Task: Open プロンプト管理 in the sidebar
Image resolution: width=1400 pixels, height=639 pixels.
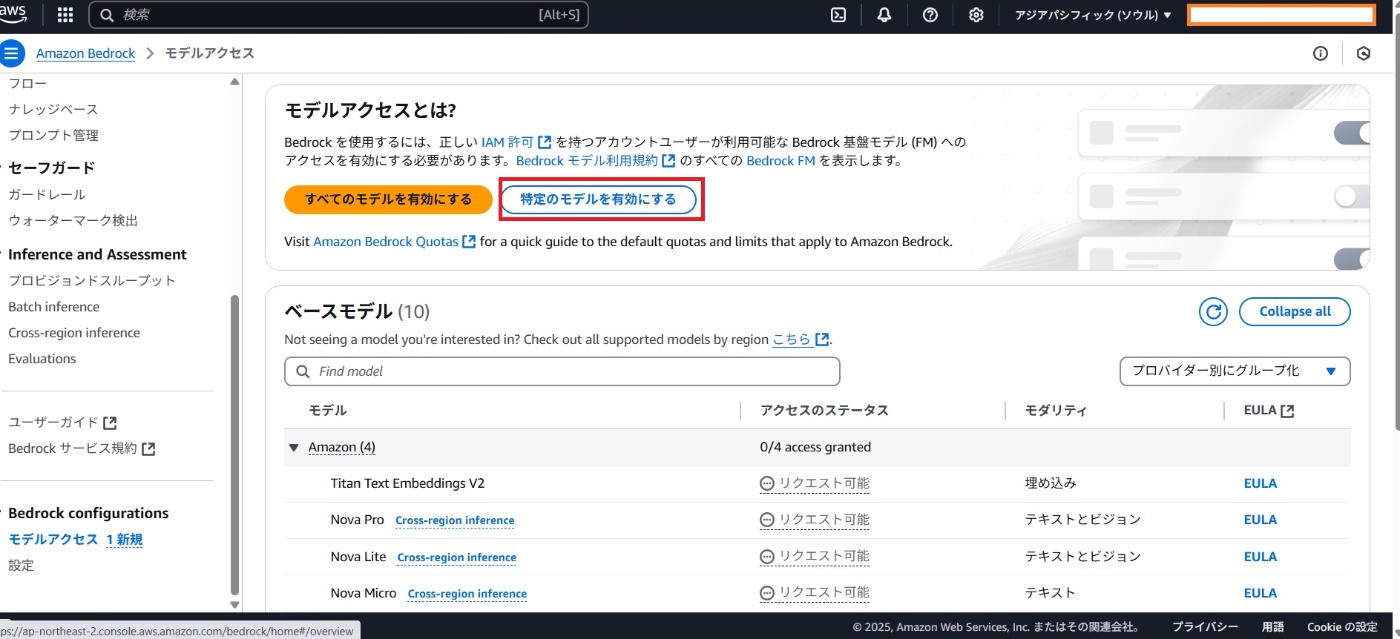Action: point(53,135)
